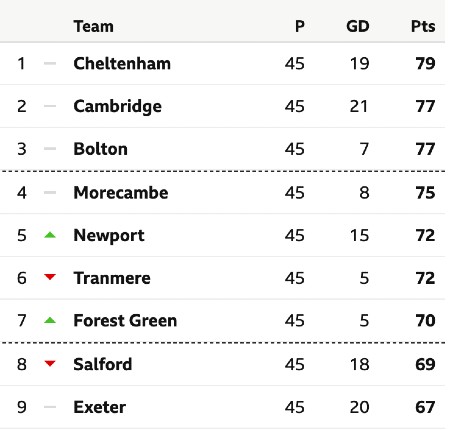The image size is (450, 430).
Task: Open the Cheltenham team link
Action: tap(122, 63)
